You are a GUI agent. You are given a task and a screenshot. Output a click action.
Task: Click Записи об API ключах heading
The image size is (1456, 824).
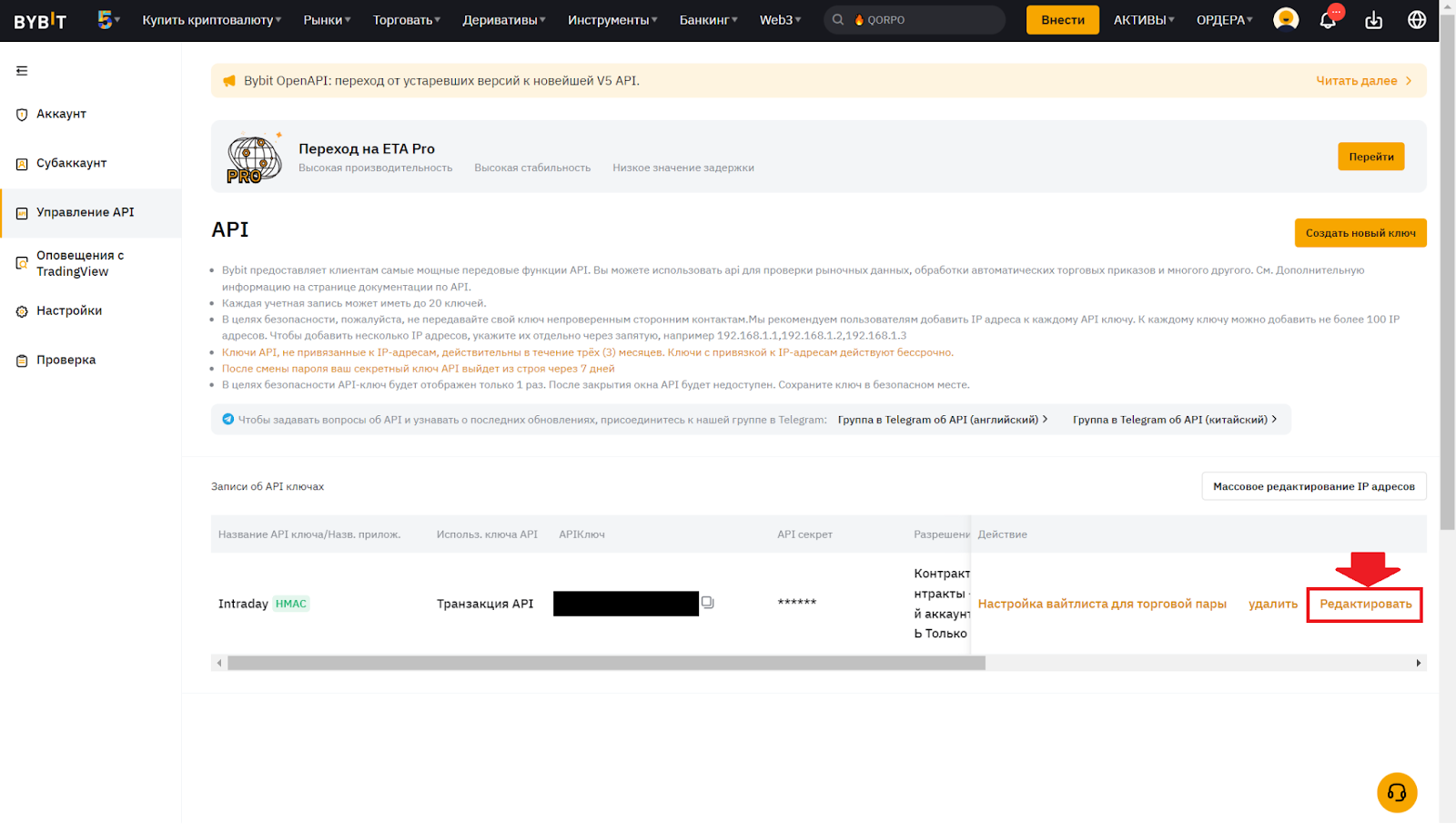268,486
